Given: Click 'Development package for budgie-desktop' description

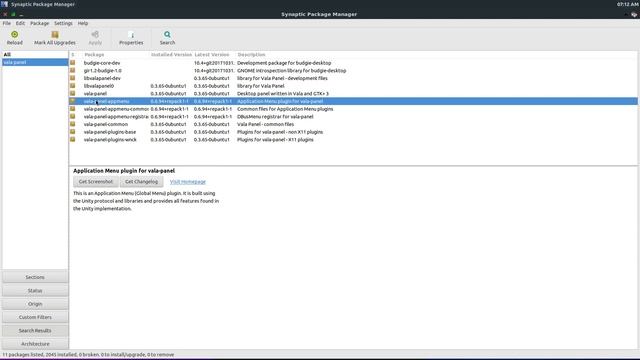Looking at the screenshot, I should tap(284, 63).
